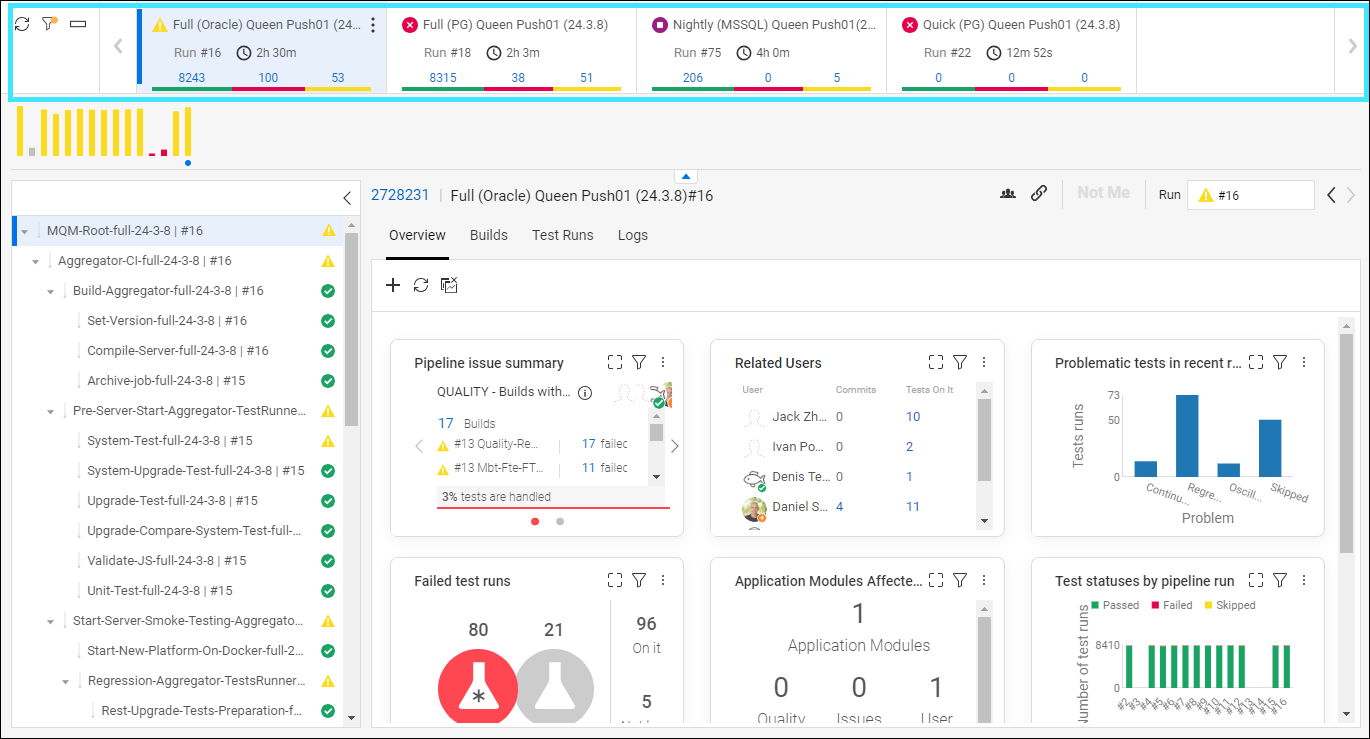Add a widget with the plus icon
1370x739 pixels.
pyautogui.click(x=393, y=285)
